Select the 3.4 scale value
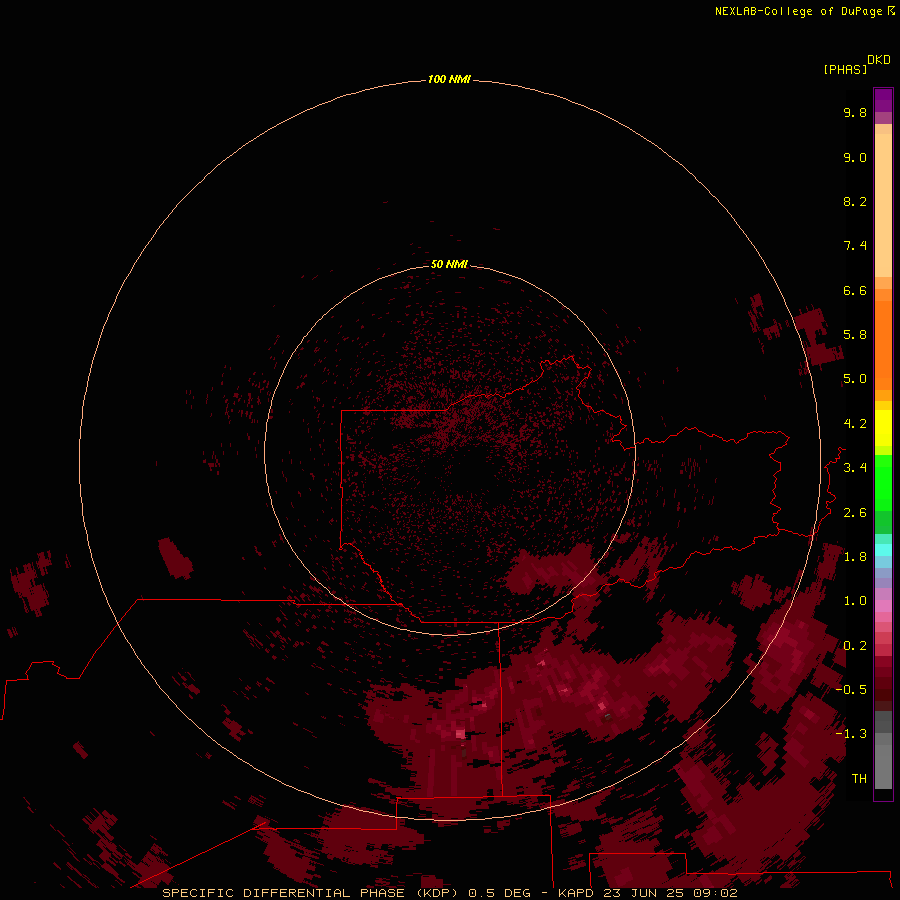The width and height of the screenshot is (900, 900). [855, 468]
